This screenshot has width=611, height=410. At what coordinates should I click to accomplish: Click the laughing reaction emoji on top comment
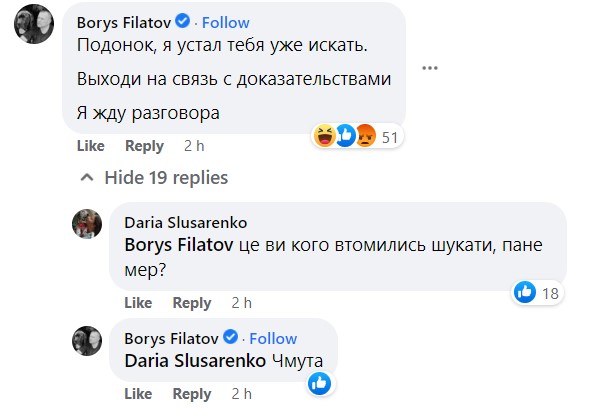point(326,137)
